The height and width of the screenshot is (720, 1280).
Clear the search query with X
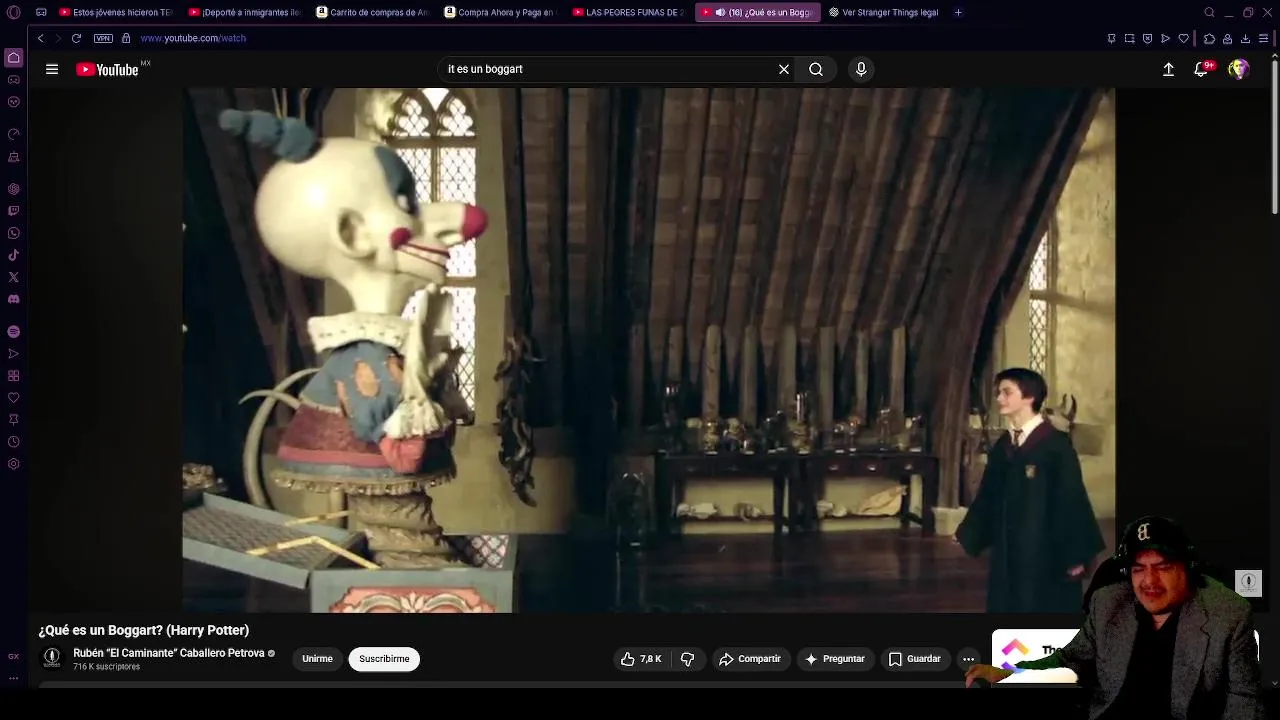(784, 69)
